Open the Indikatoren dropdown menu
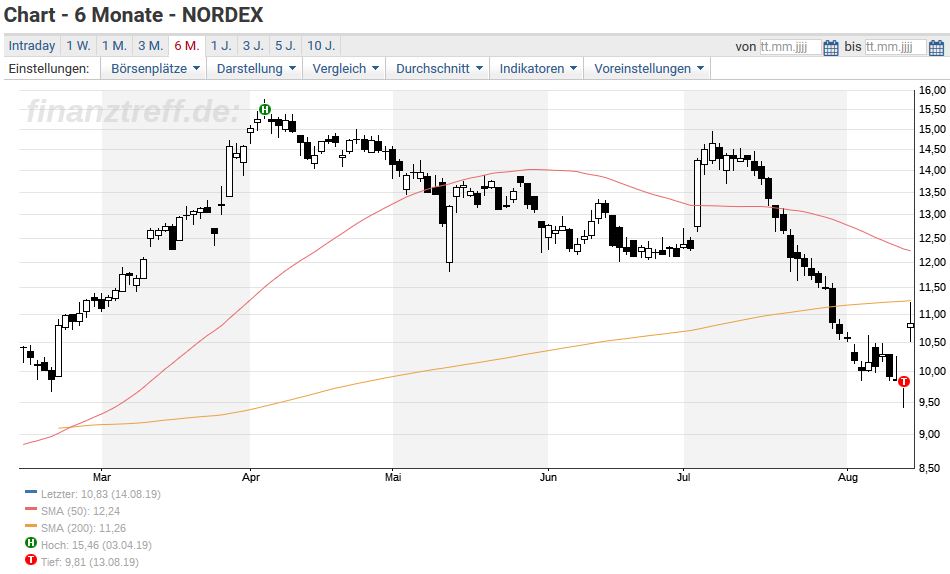 (x=537, y=68)
